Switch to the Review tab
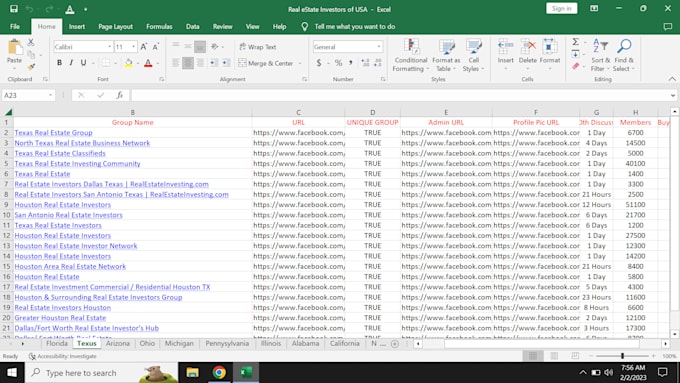This screenshot has height=383, width=680. (x=222, y=26)
